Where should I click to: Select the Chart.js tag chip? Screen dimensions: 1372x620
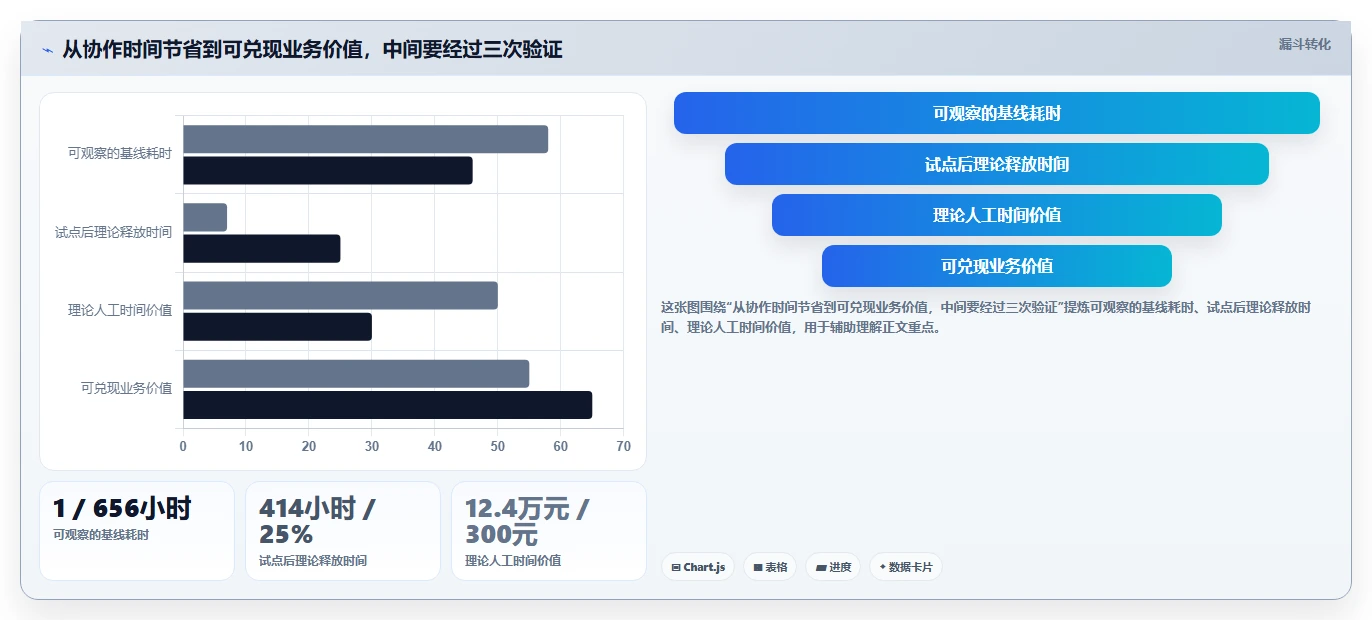(698, 567)
